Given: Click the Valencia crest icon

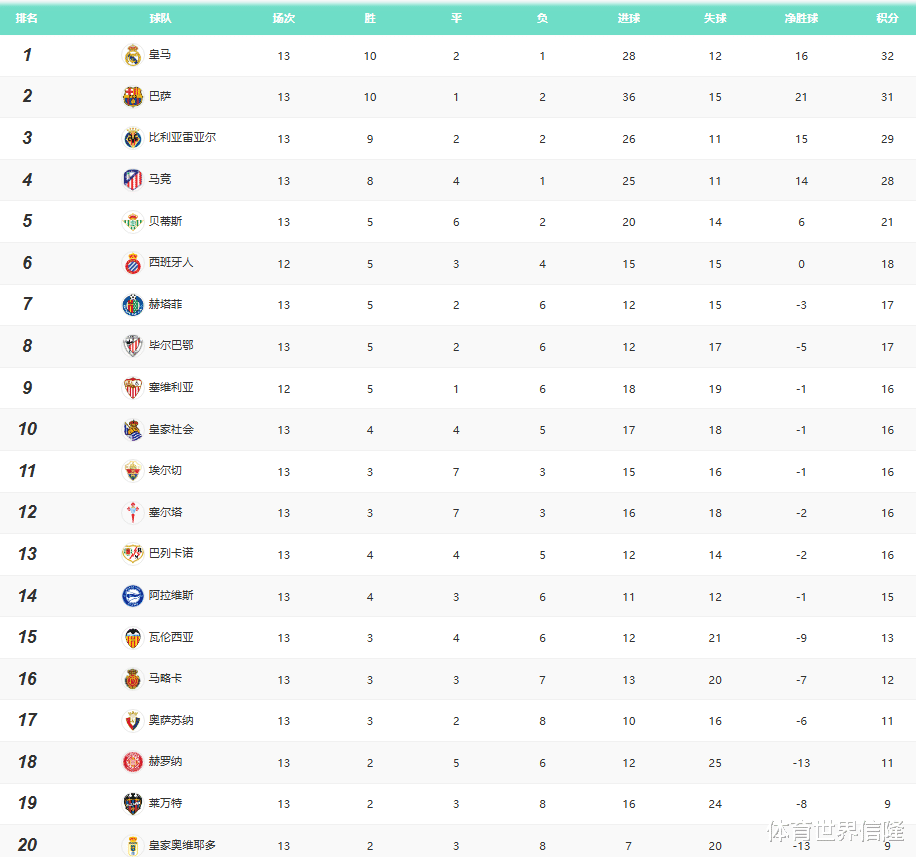Looking at the screenshot, I should [x=133, y=638].
